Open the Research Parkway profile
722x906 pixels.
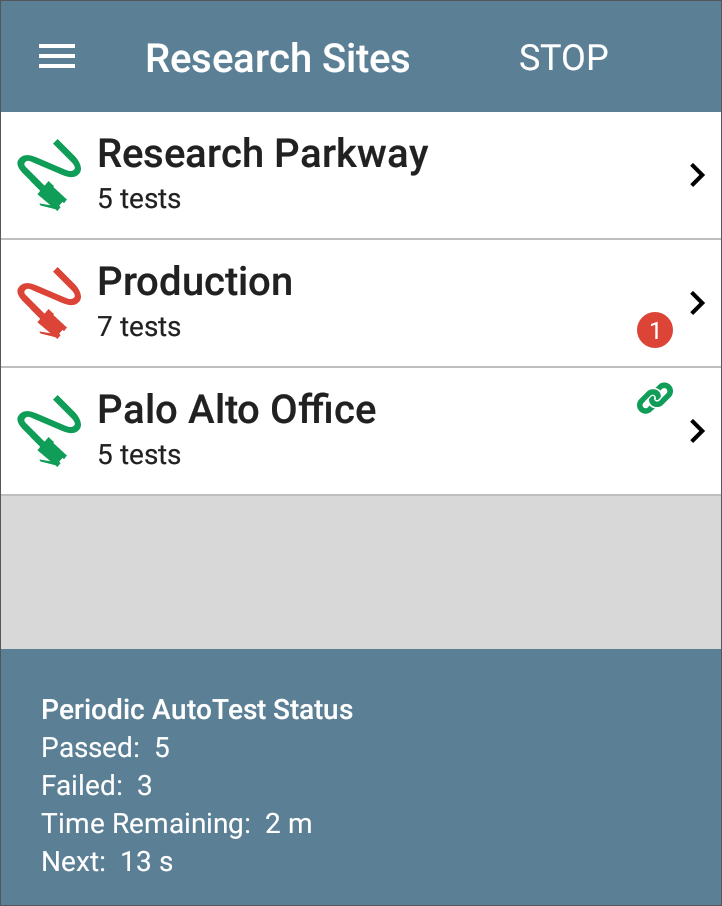click(x=361, y=175)
